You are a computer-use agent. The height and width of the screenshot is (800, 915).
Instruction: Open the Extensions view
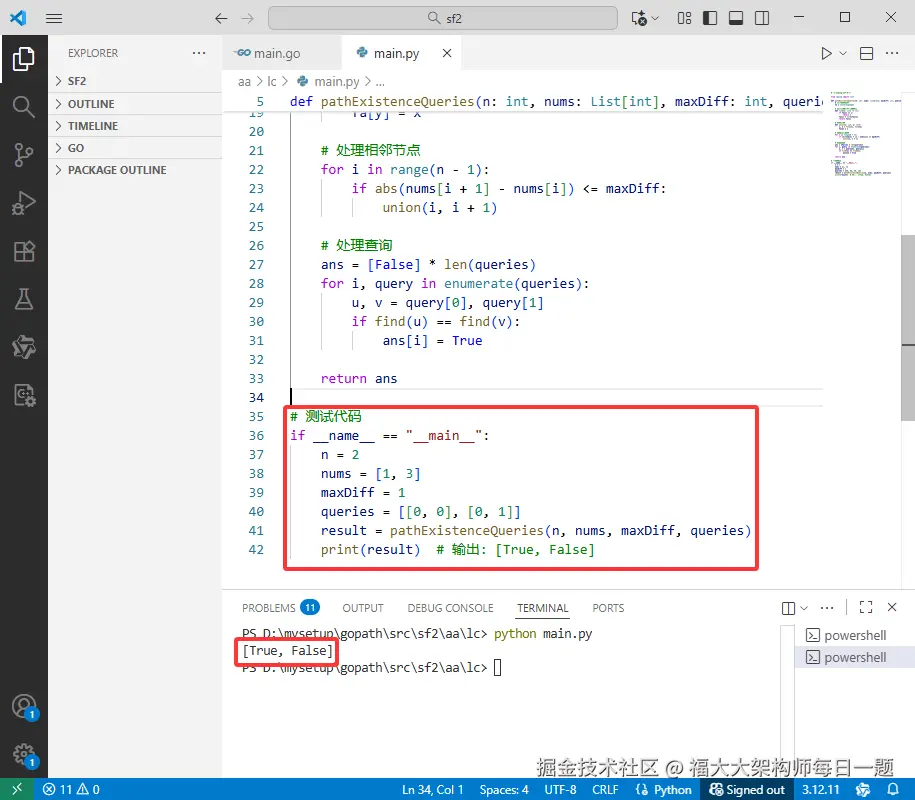(x=23, y=251)
